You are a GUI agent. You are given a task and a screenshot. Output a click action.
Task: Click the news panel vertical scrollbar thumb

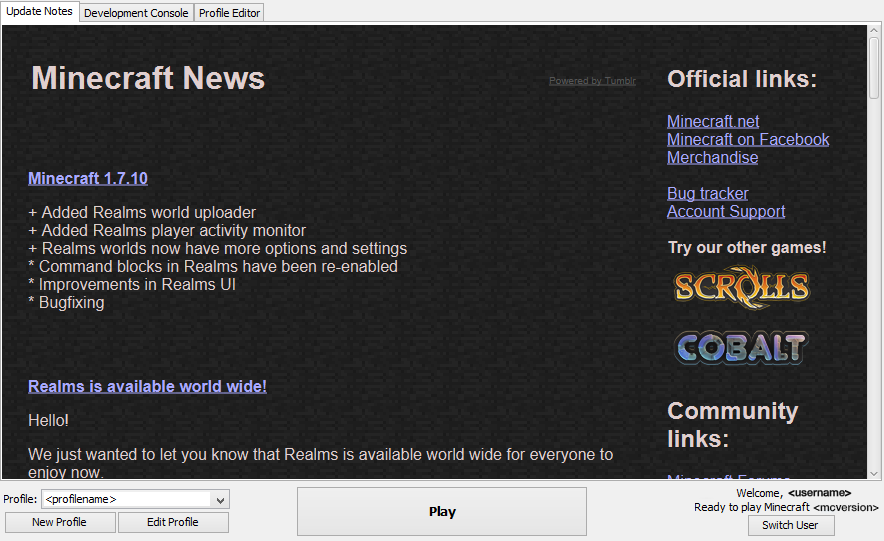coord(874,68)
